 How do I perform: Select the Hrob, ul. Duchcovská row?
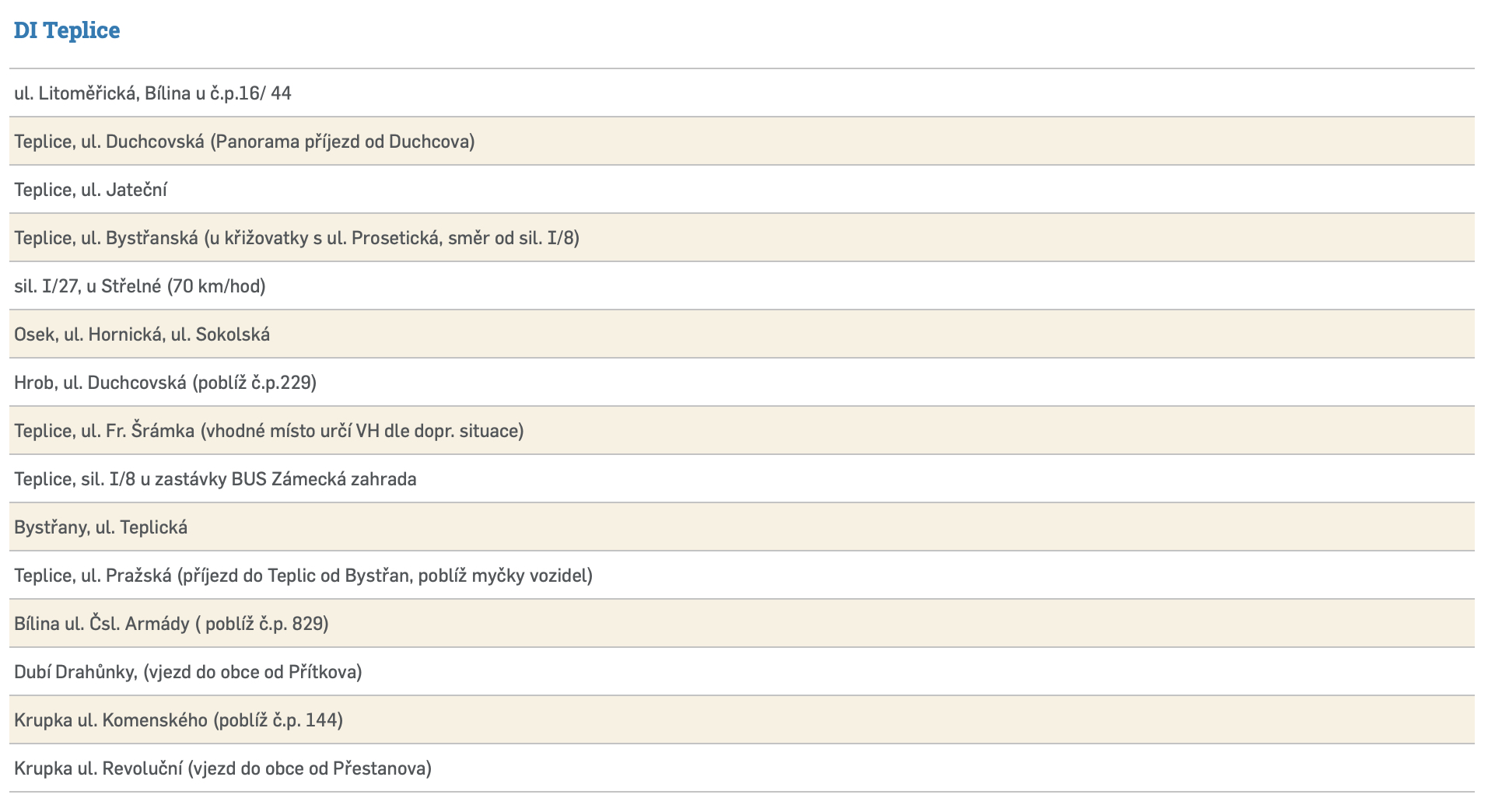coord(165,383)
